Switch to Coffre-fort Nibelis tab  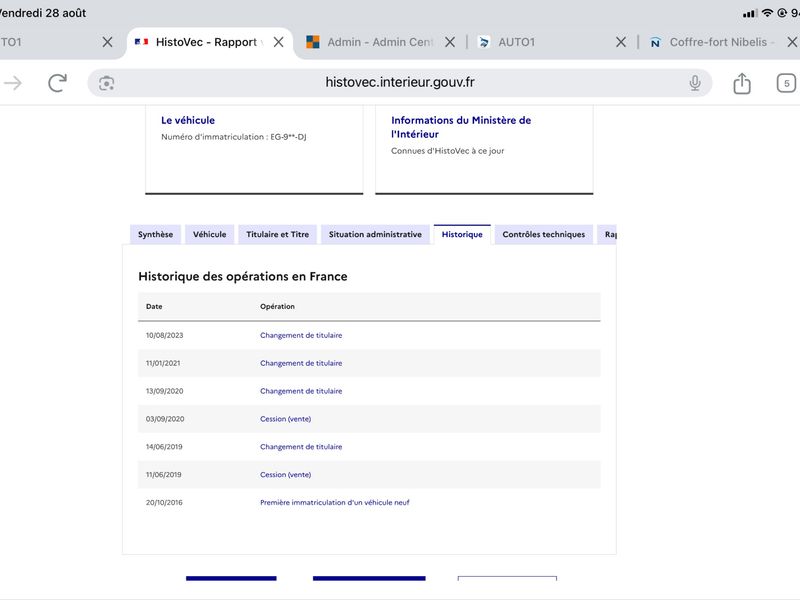tap(712, 42)
